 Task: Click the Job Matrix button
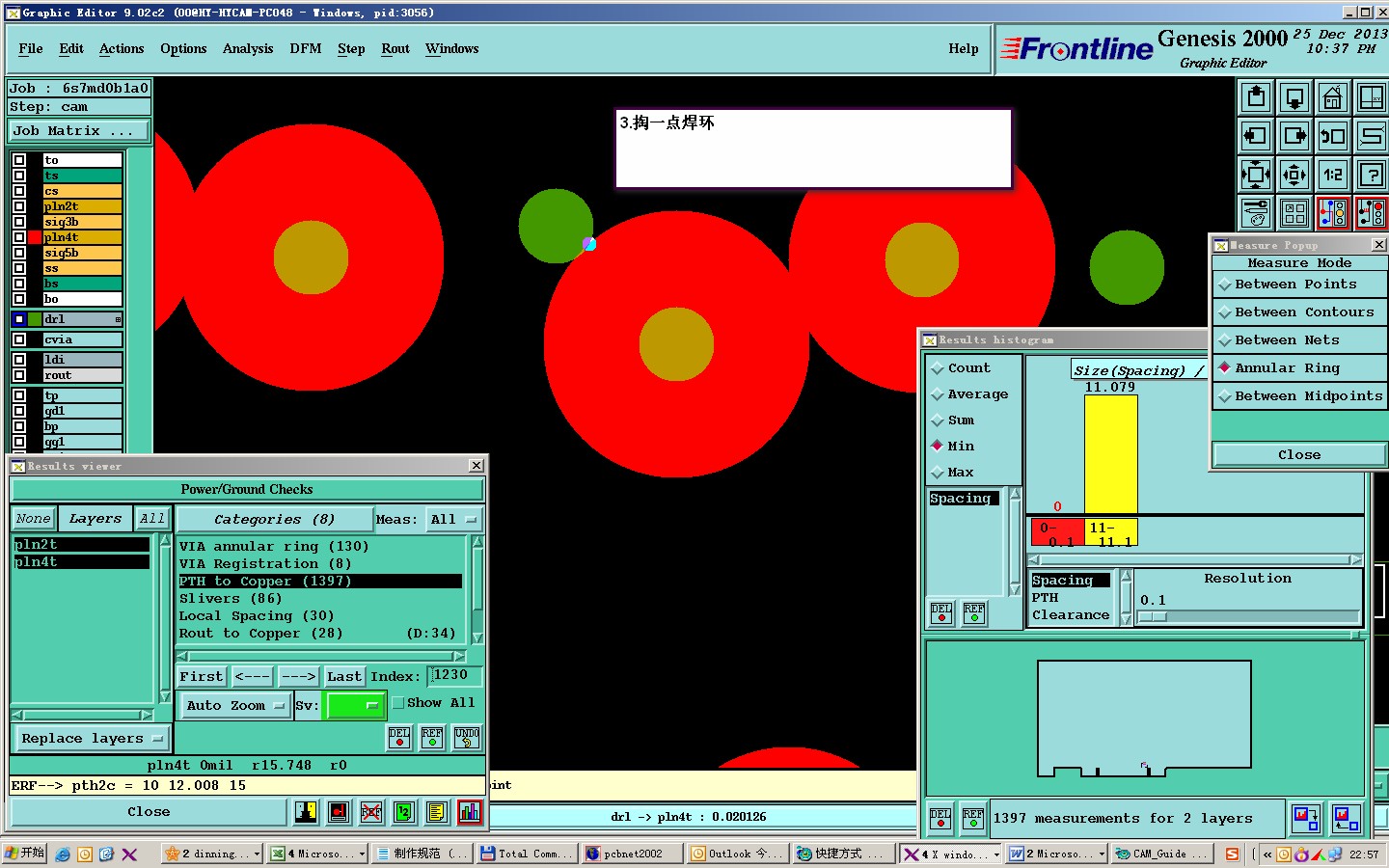(79, 131)
